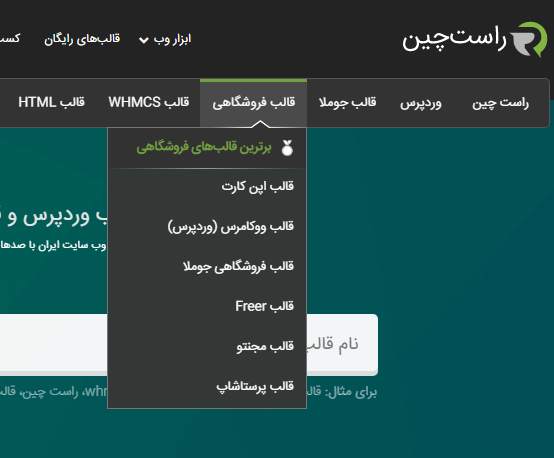Select the وردپرس navigation tab
554x458 pixels.
coord(420,103)
